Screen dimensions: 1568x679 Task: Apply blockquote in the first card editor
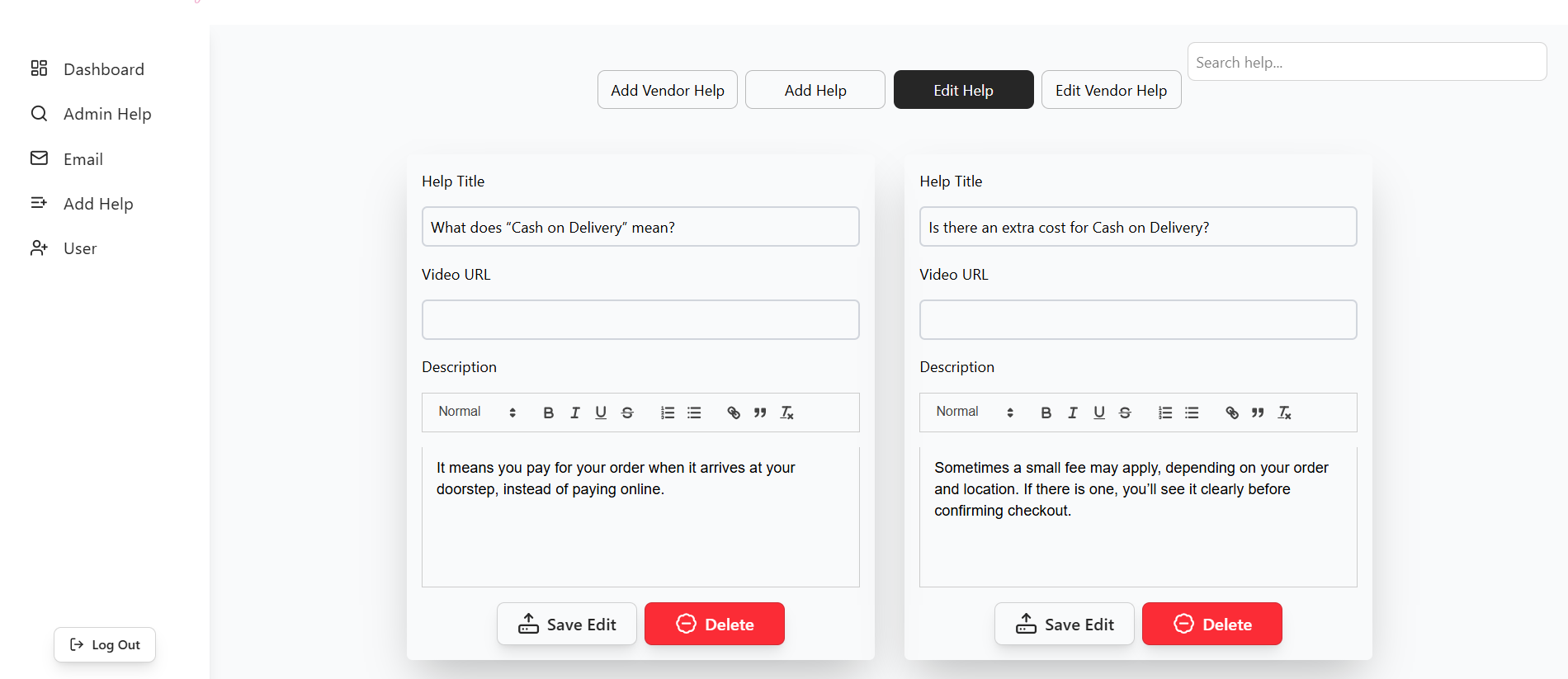pyautogui.click(x=760, y=413)
